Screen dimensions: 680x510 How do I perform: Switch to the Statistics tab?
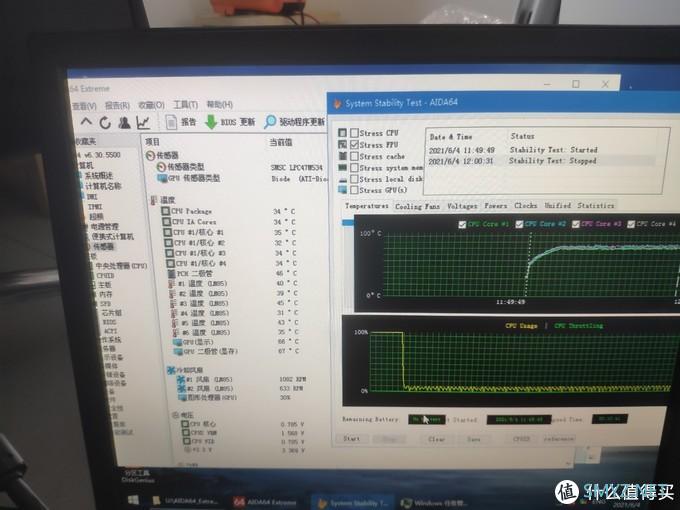point(595,205)
